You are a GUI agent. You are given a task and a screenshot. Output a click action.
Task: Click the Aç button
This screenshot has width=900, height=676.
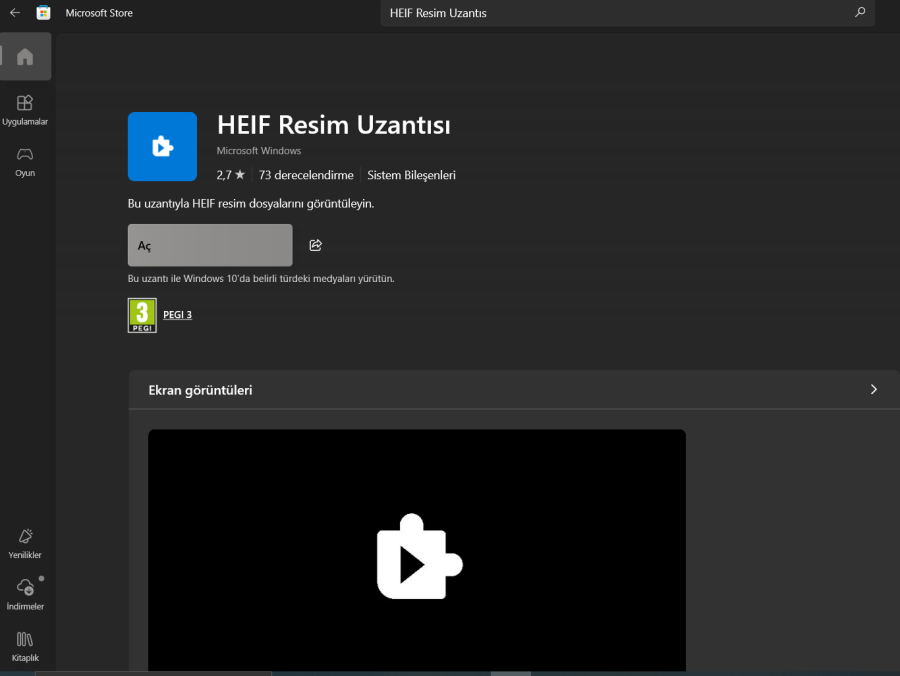(x=209, y=244)
